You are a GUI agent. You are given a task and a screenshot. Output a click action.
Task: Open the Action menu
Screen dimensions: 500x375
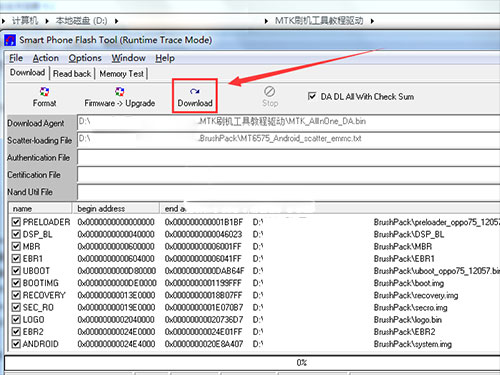coord(46,58)
